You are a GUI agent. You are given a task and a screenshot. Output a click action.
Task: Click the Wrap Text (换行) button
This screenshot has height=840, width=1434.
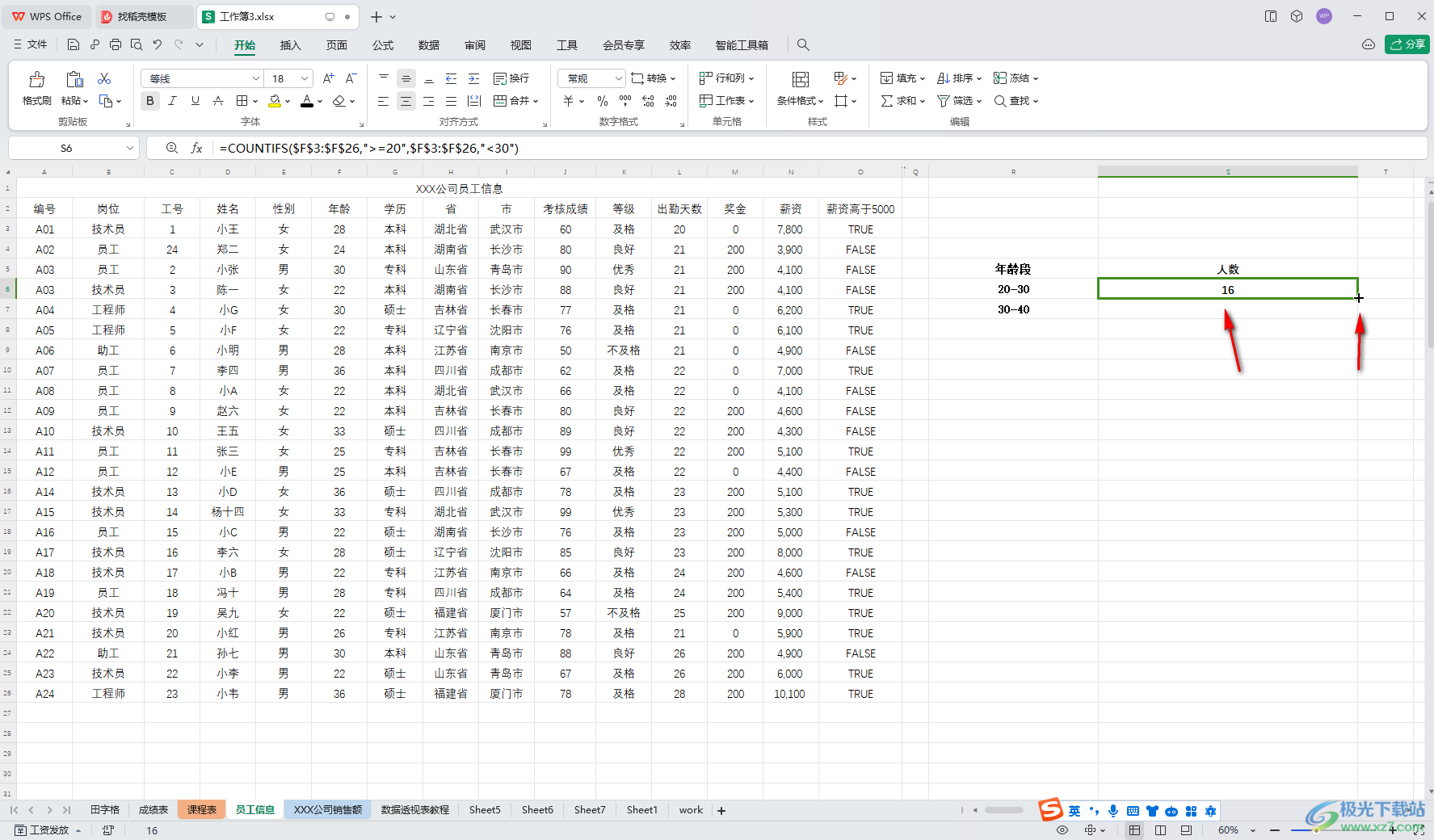[x=511, y=78]
